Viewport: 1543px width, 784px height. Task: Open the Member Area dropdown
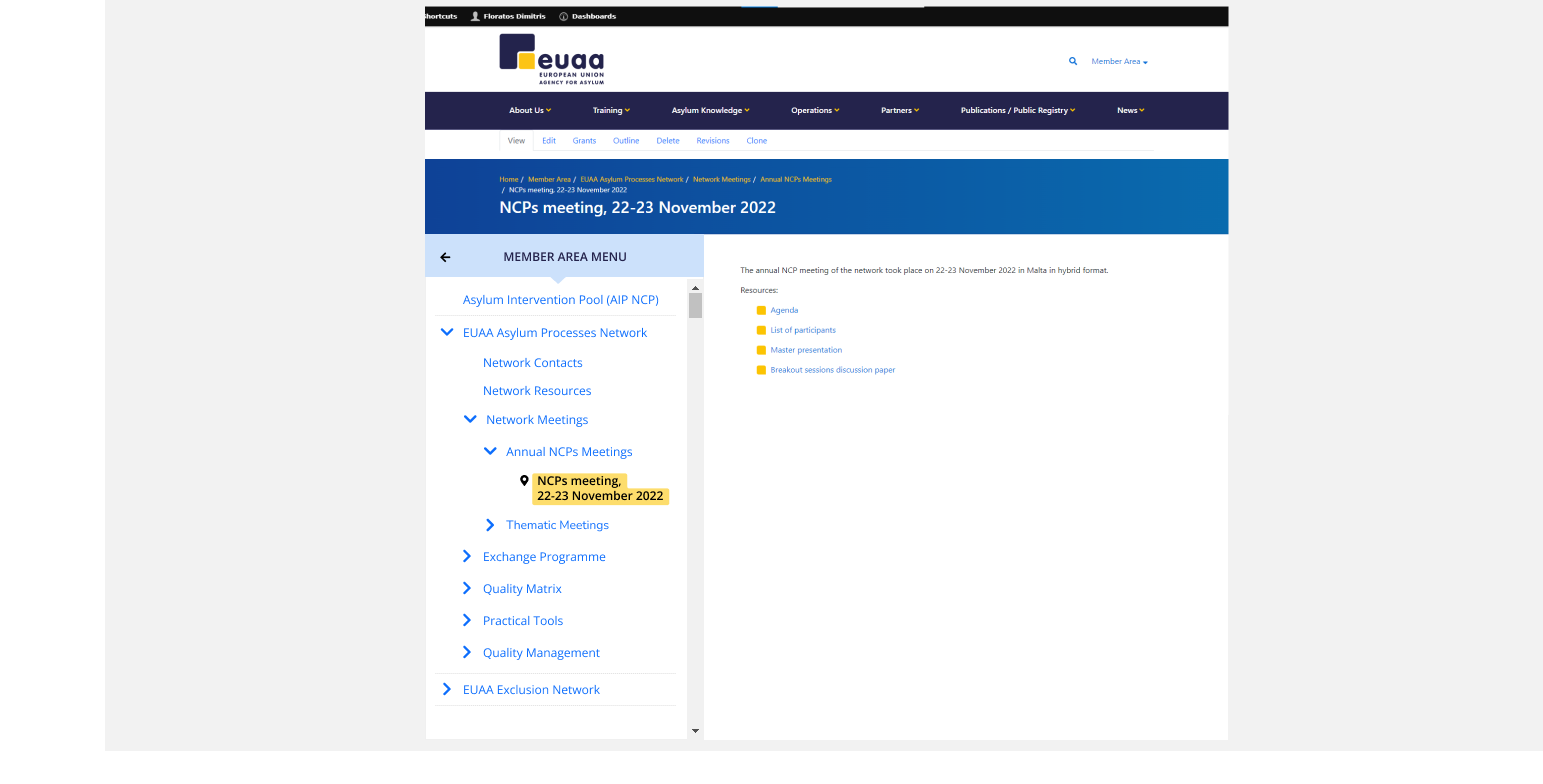click(x=1119, y=61)
